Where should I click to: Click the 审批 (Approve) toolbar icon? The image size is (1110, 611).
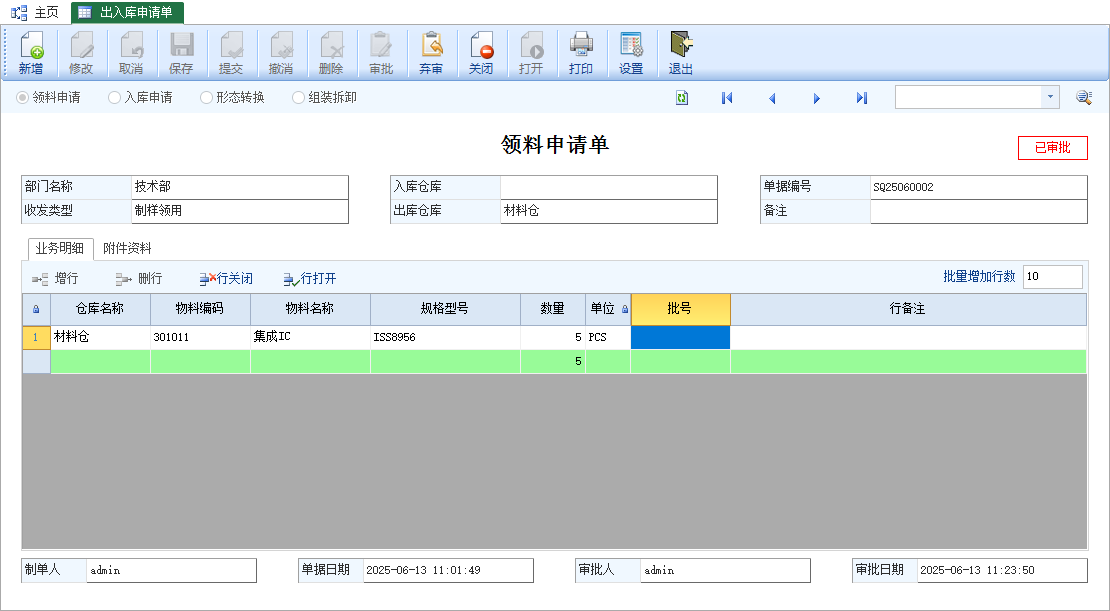click(x=381, y=53)
